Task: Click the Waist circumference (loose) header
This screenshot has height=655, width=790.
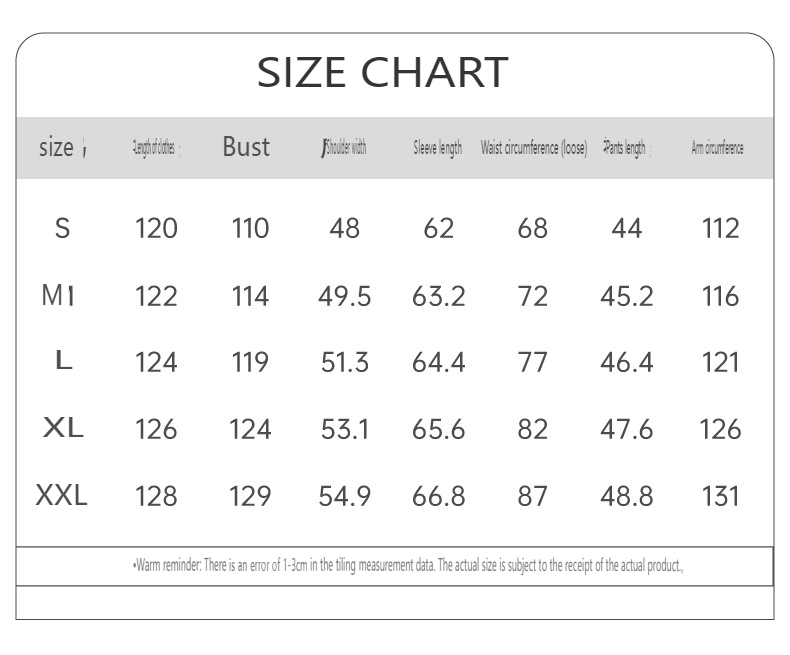Action: 534,148
